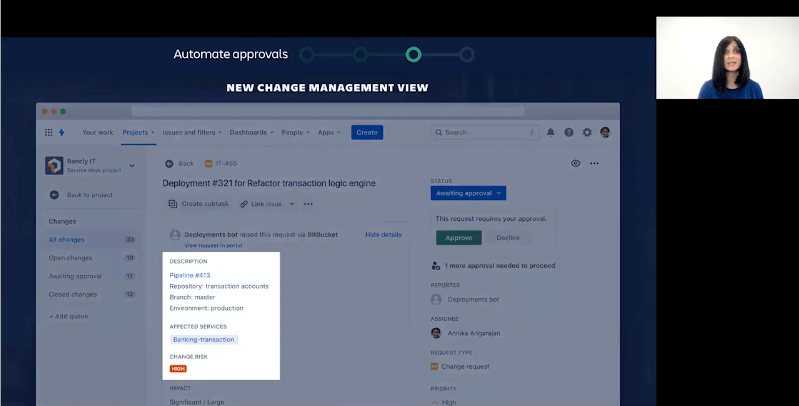Open the settings gear icon
799x406 pixels.
coord(587,132)
